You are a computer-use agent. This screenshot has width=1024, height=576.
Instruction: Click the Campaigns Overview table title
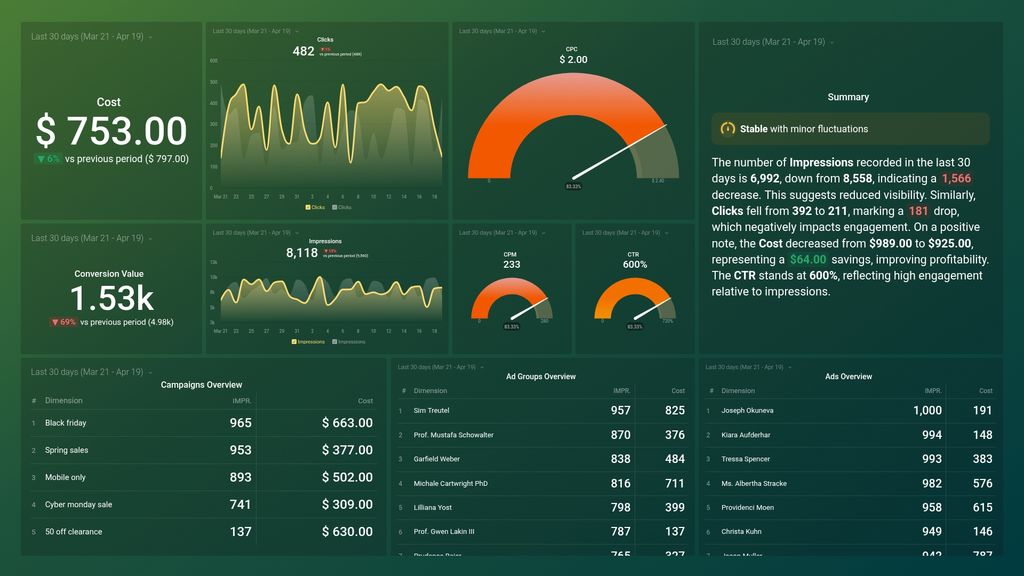point(201,384)
